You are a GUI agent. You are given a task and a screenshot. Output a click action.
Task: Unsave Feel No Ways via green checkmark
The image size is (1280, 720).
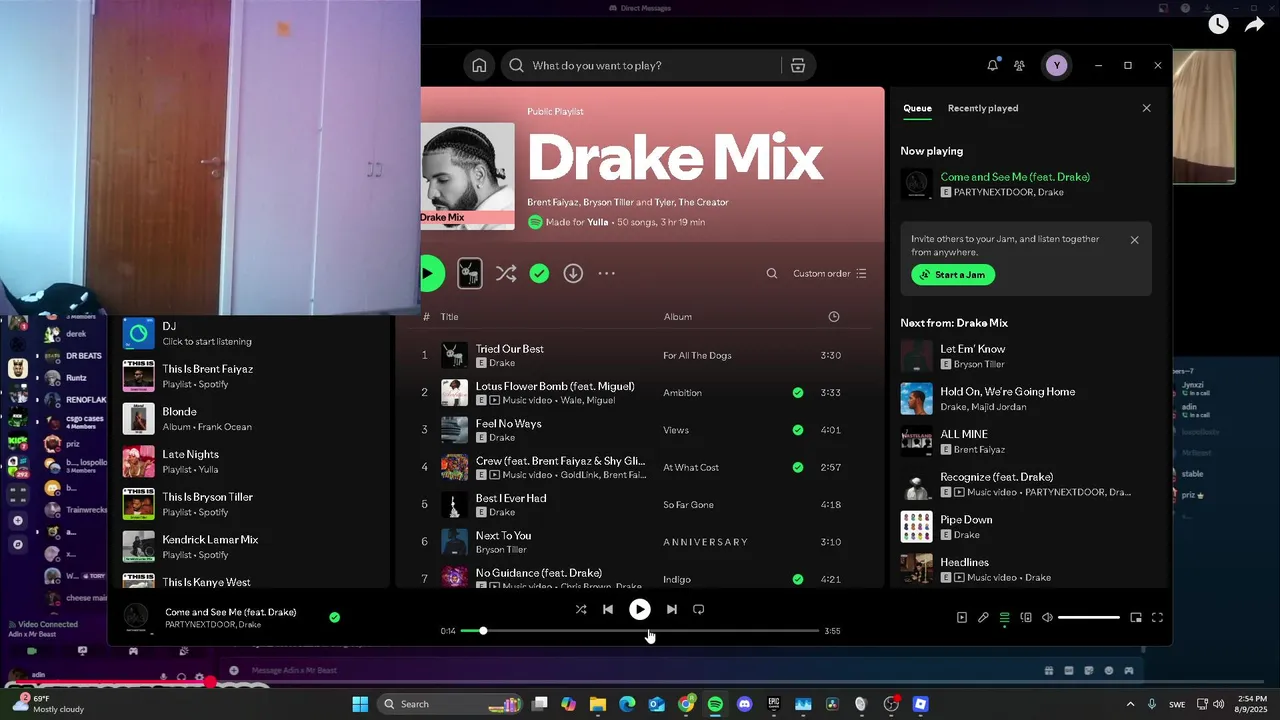[797, 430]
